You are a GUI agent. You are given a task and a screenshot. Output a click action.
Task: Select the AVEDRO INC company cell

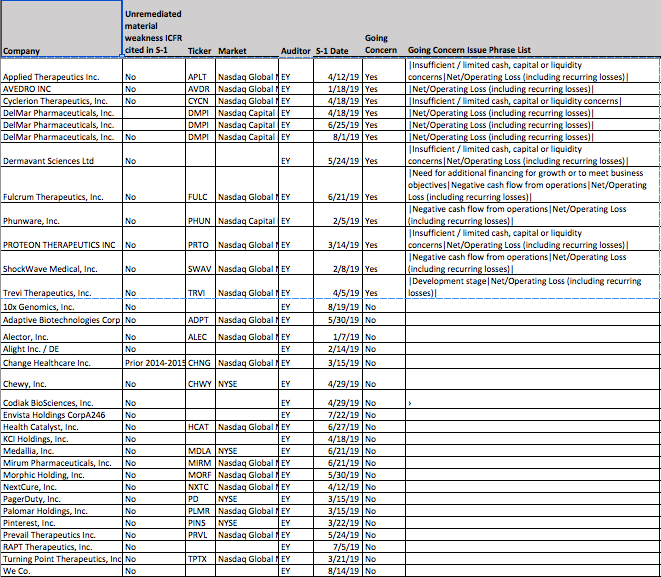pyautogui.click(x=62, y=89)
